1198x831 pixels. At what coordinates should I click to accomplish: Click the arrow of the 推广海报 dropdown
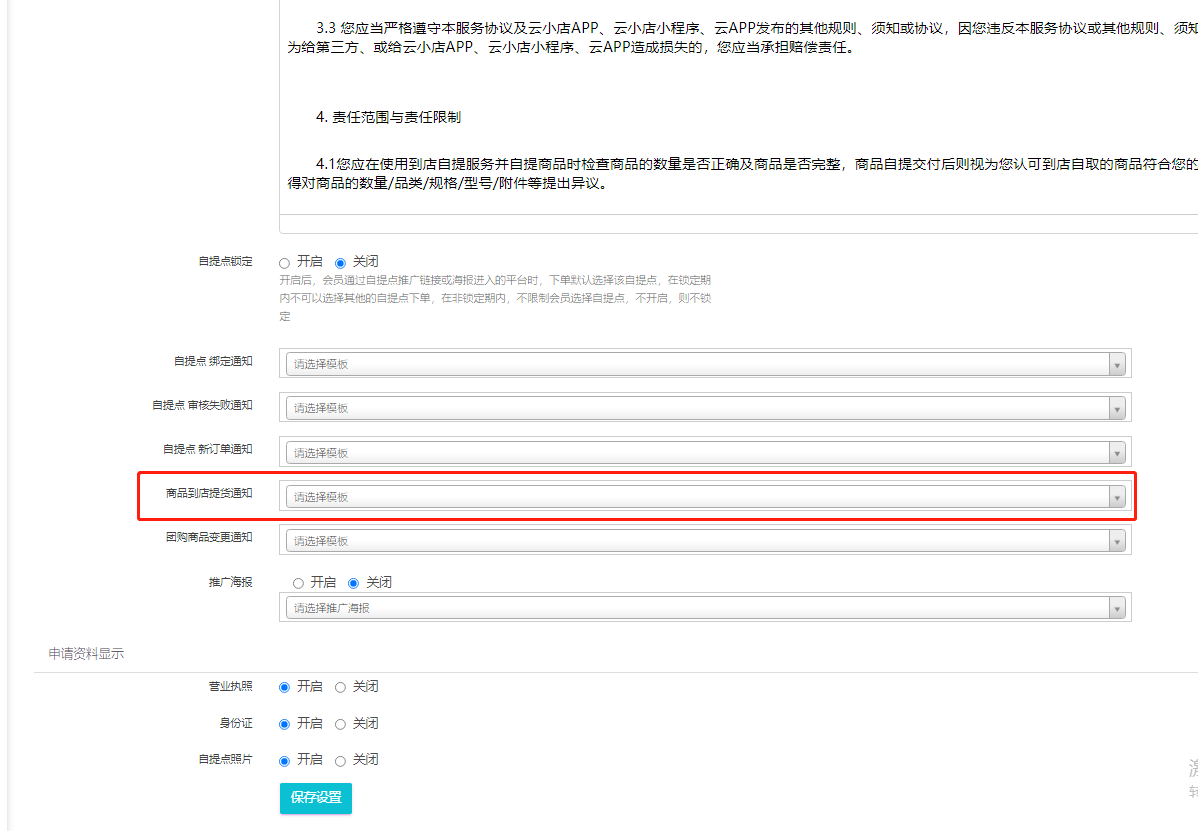point(1117,608)
